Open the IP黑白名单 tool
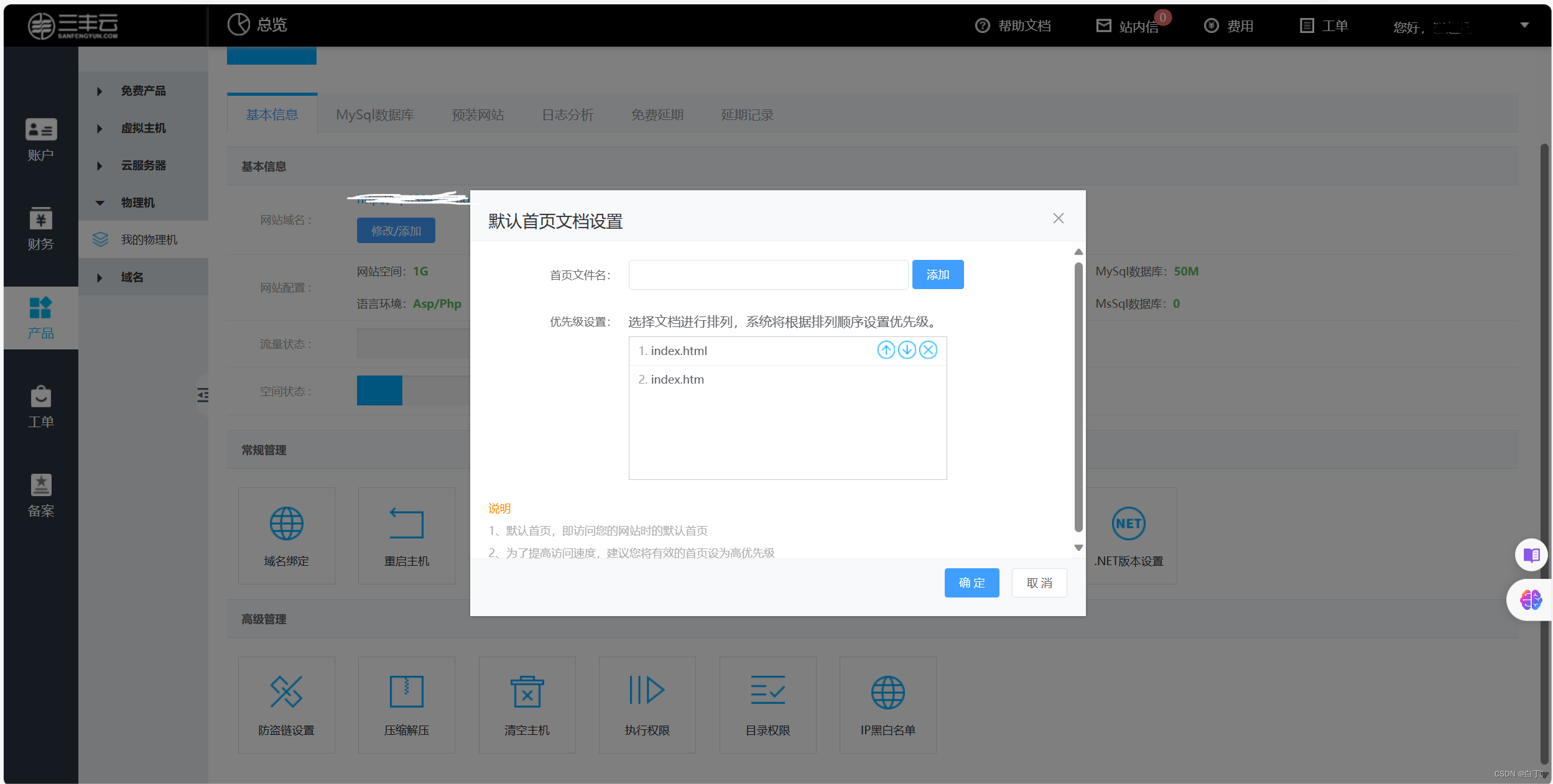The height and width of the screenshot is (784, 1553). pyautogui.click(x=888, y=705)
